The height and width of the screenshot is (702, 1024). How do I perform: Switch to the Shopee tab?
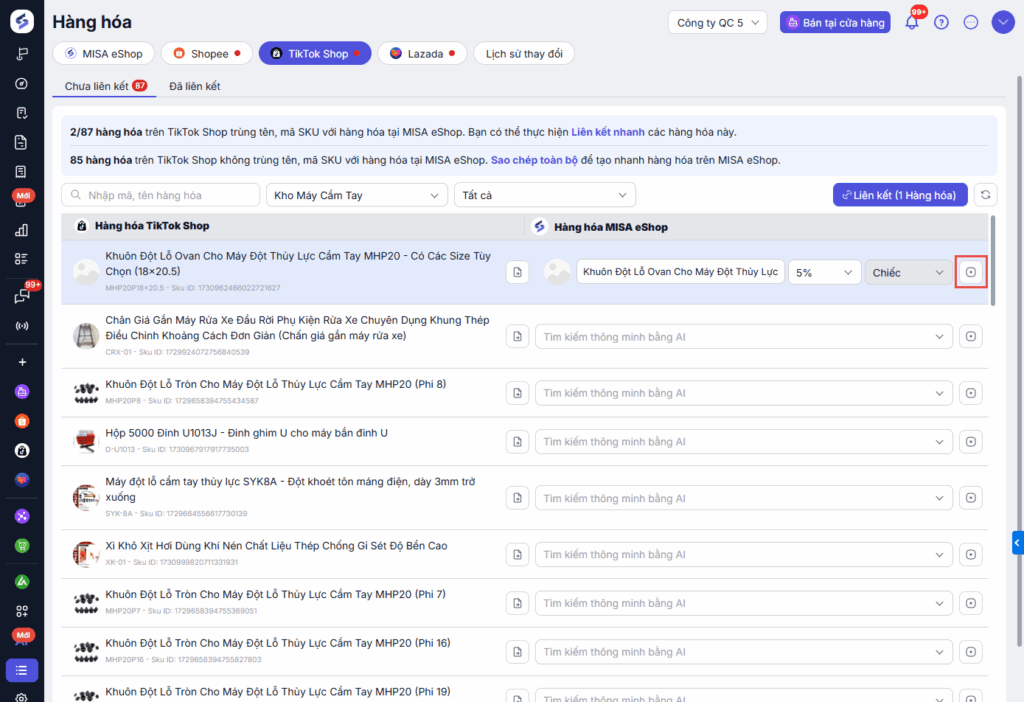click(x=206, y=54)
